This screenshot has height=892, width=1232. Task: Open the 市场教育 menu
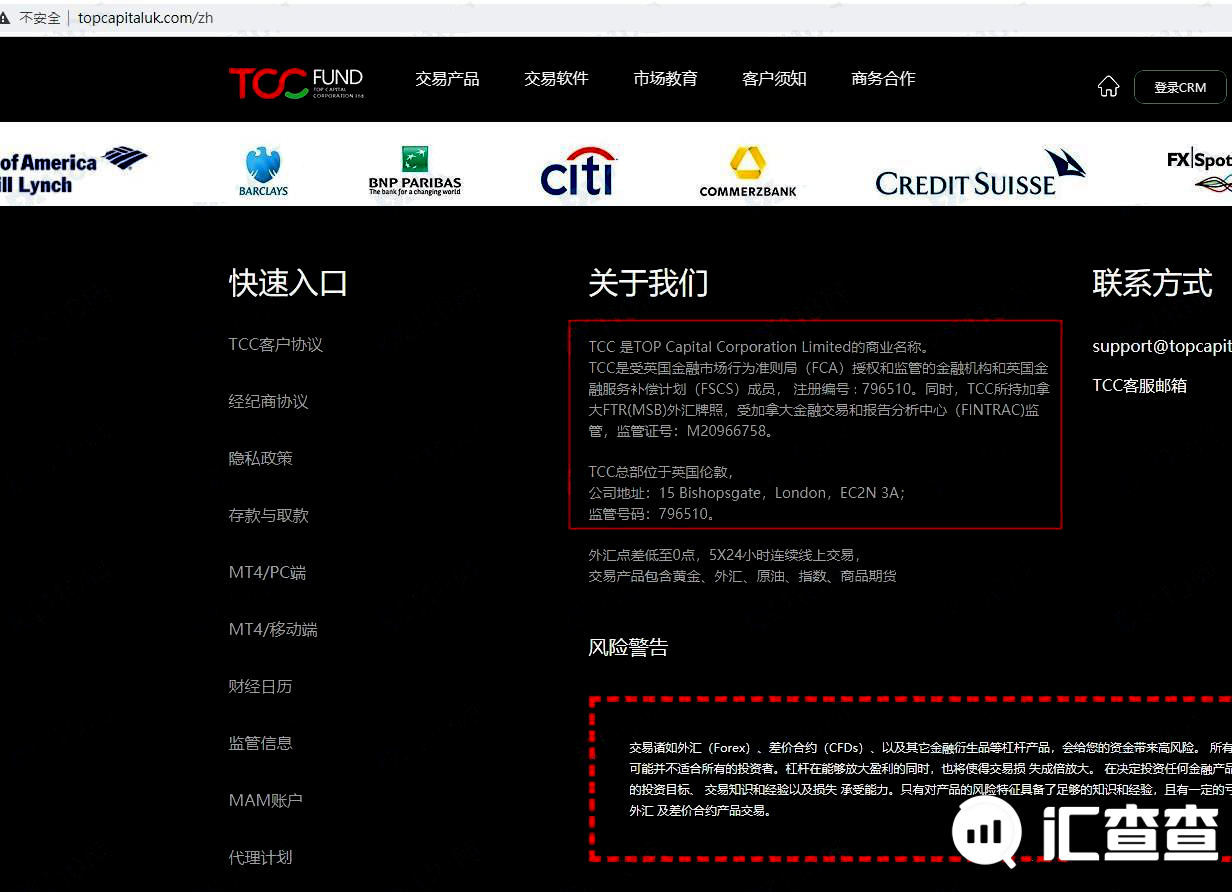click(665, 79)
